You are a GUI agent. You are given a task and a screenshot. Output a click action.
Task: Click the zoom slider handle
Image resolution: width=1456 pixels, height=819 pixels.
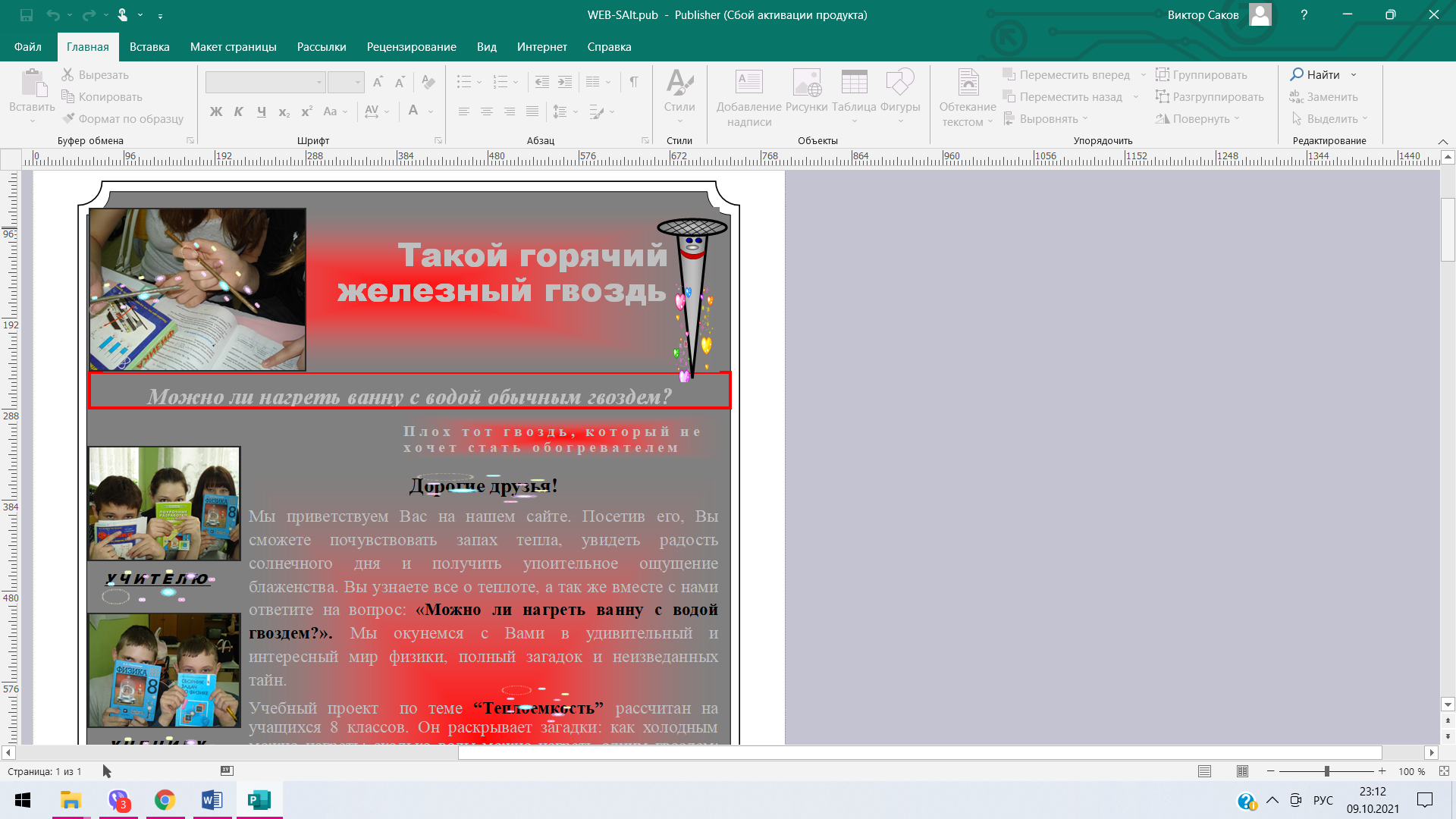click(1327, 771)
